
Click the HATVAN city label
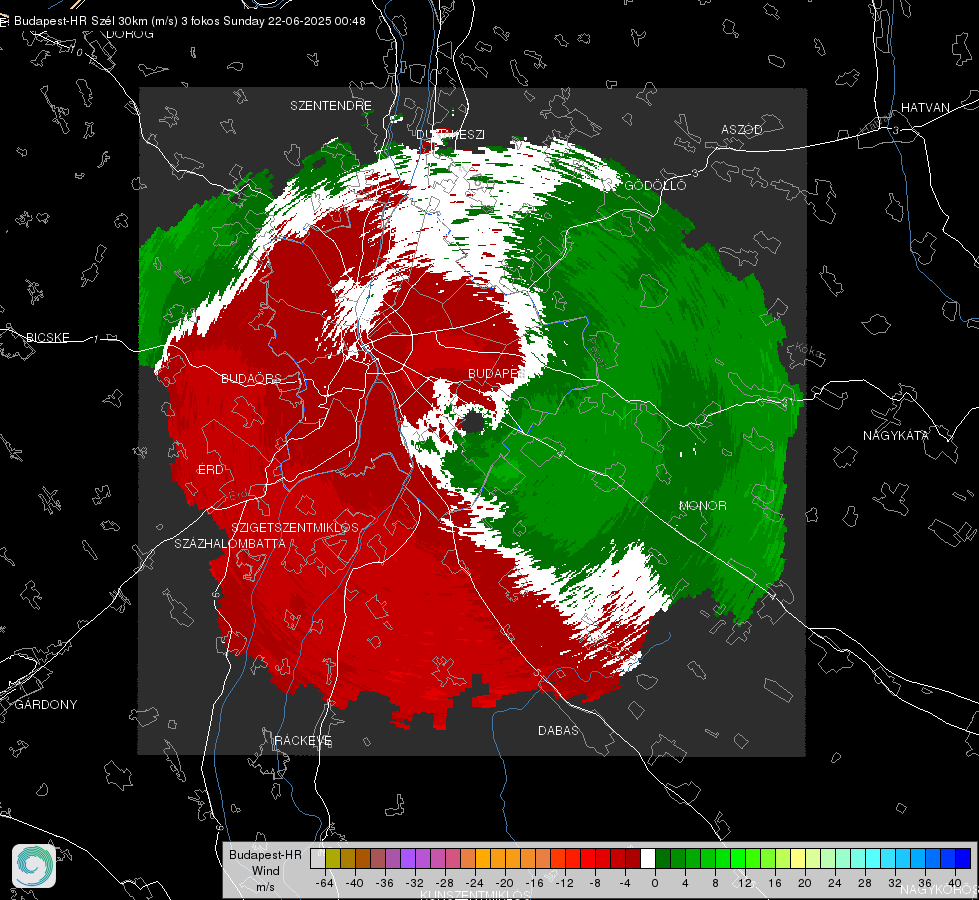[x=925, y=108]
